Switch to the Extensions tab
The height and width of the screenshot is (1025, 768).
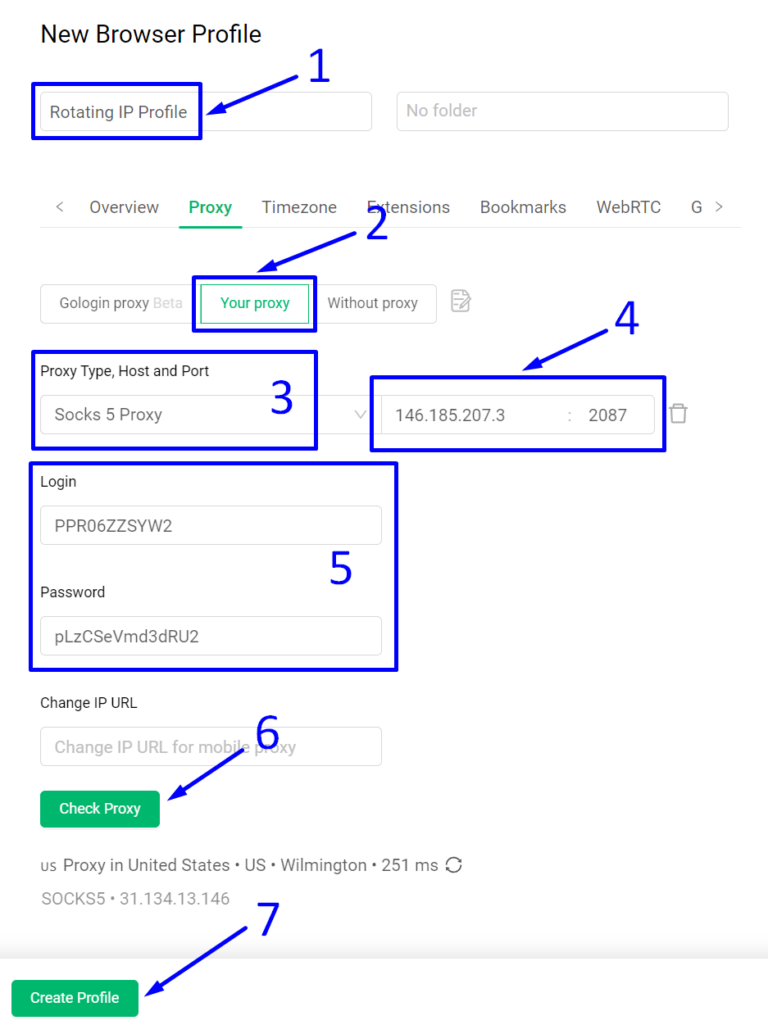(408, 207)
